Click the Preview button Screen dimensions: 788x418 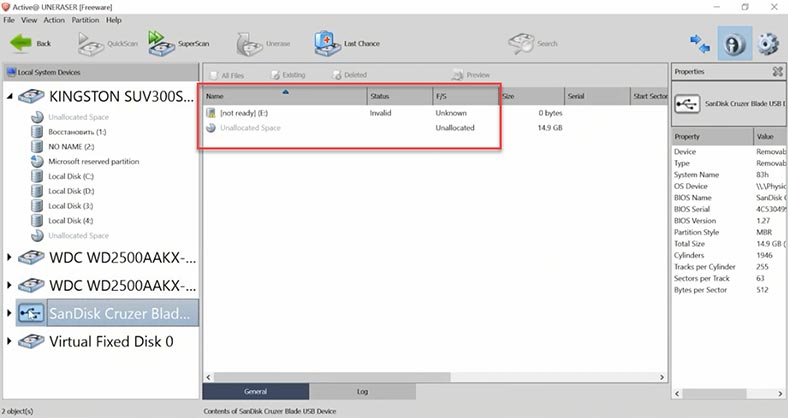coord(471,75)
